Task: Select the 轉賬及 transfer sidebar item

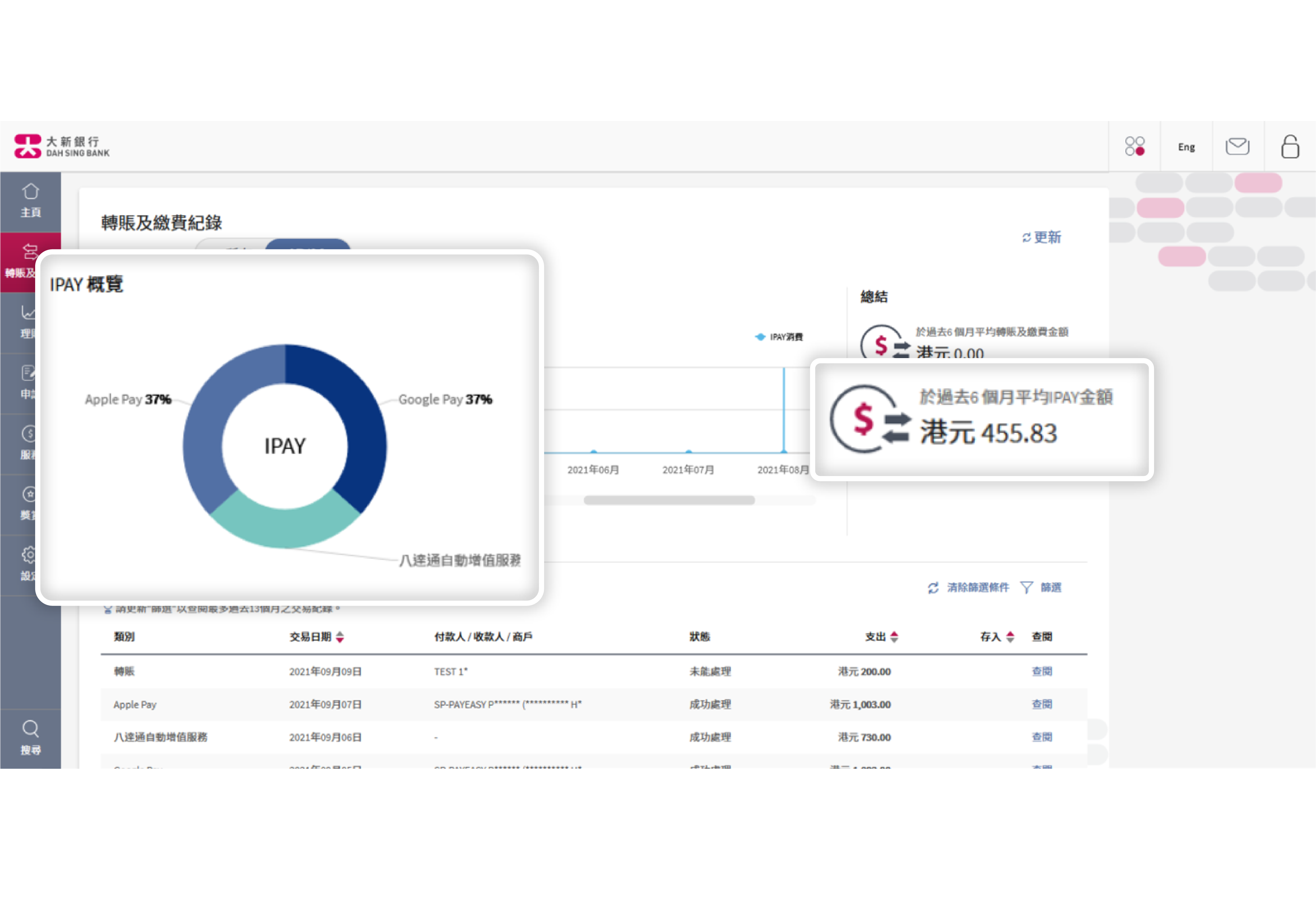Action: pos(20,262)
